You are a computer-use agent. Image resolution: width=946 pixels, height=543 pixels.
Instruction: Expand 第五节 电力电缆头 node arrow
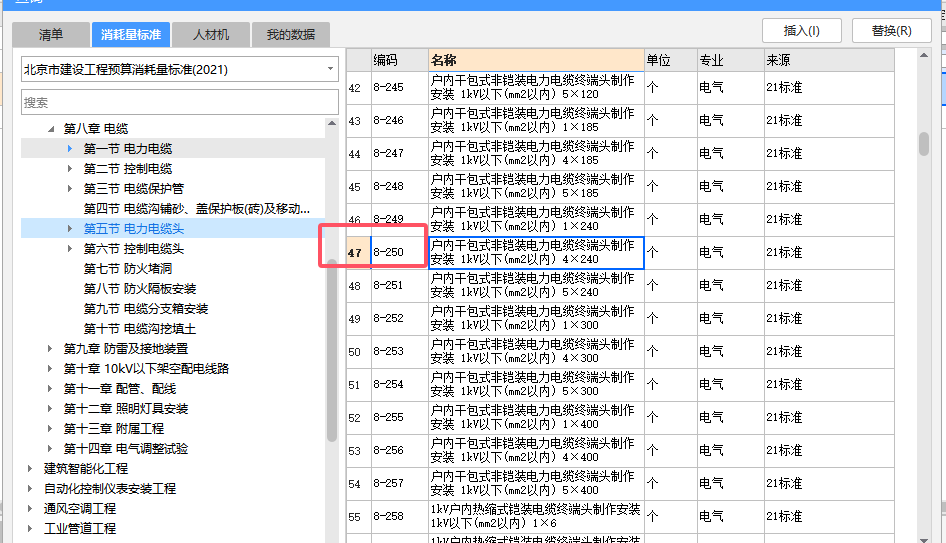click(x=70, y=229)
